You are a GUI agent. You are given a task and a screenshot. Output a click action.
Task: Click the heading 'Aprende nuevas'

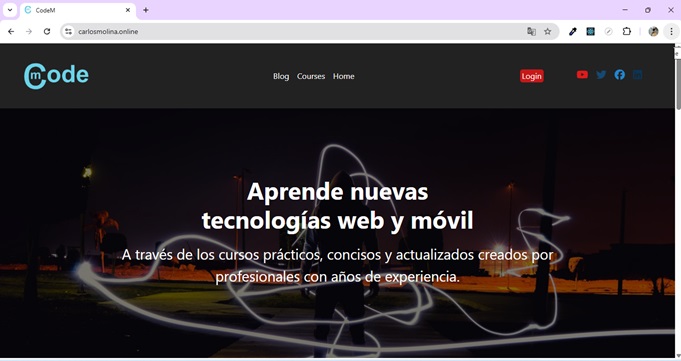[x=337, y=192]
